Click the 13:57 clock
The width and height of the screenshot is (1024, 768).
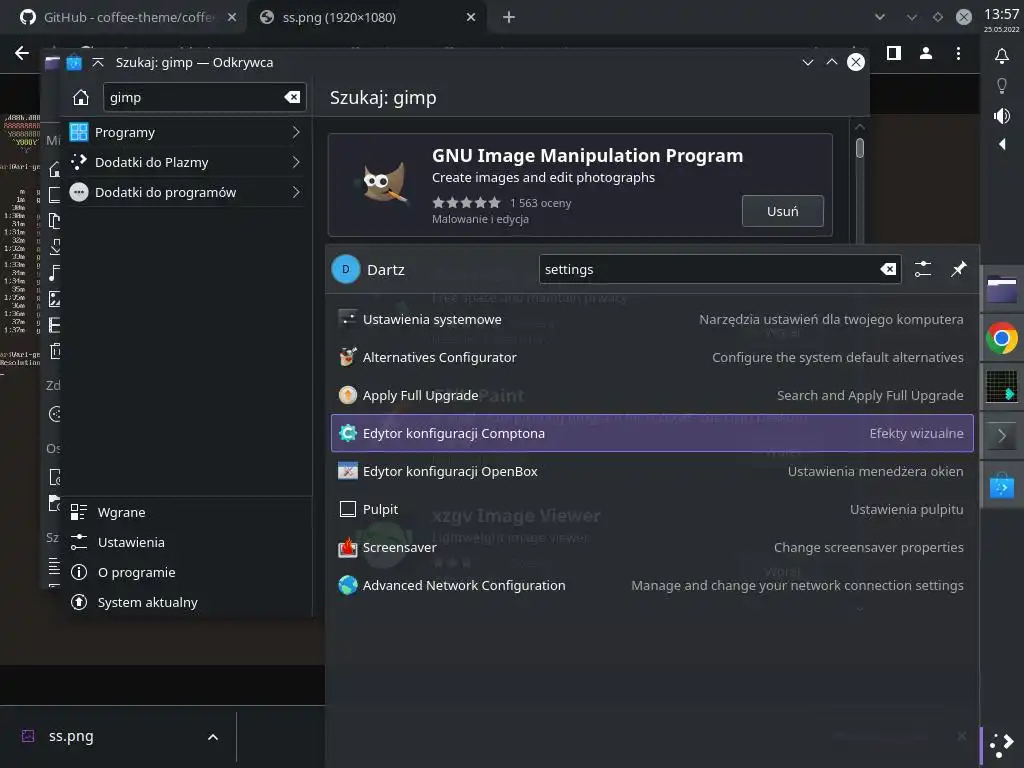(1001, 14)
